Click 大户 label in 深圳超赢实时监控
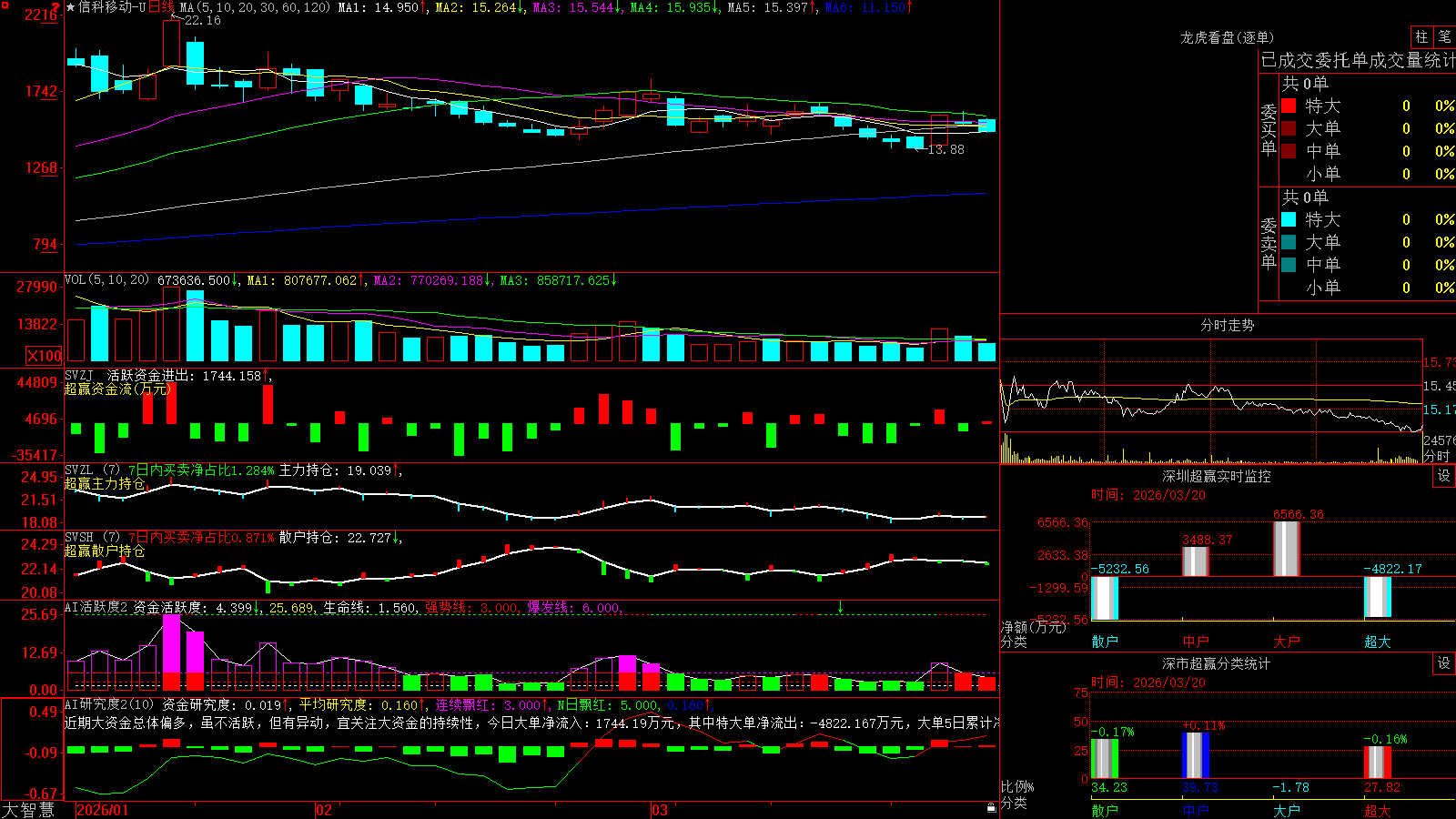The width and height of the screenshot is (1456, 819). tap(1287, 642)
